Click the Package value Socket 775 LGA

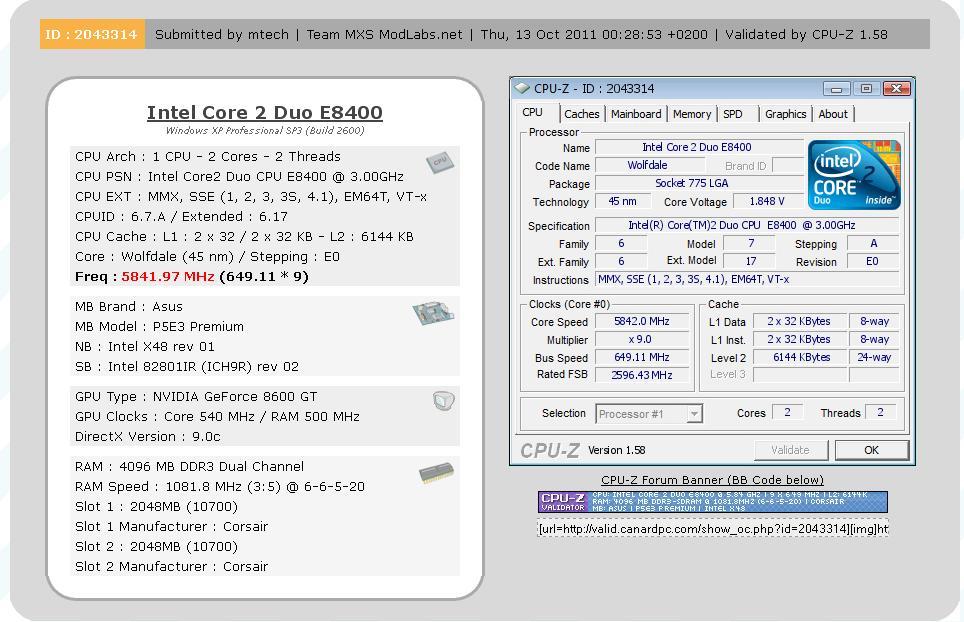click(x=699, y=183)
